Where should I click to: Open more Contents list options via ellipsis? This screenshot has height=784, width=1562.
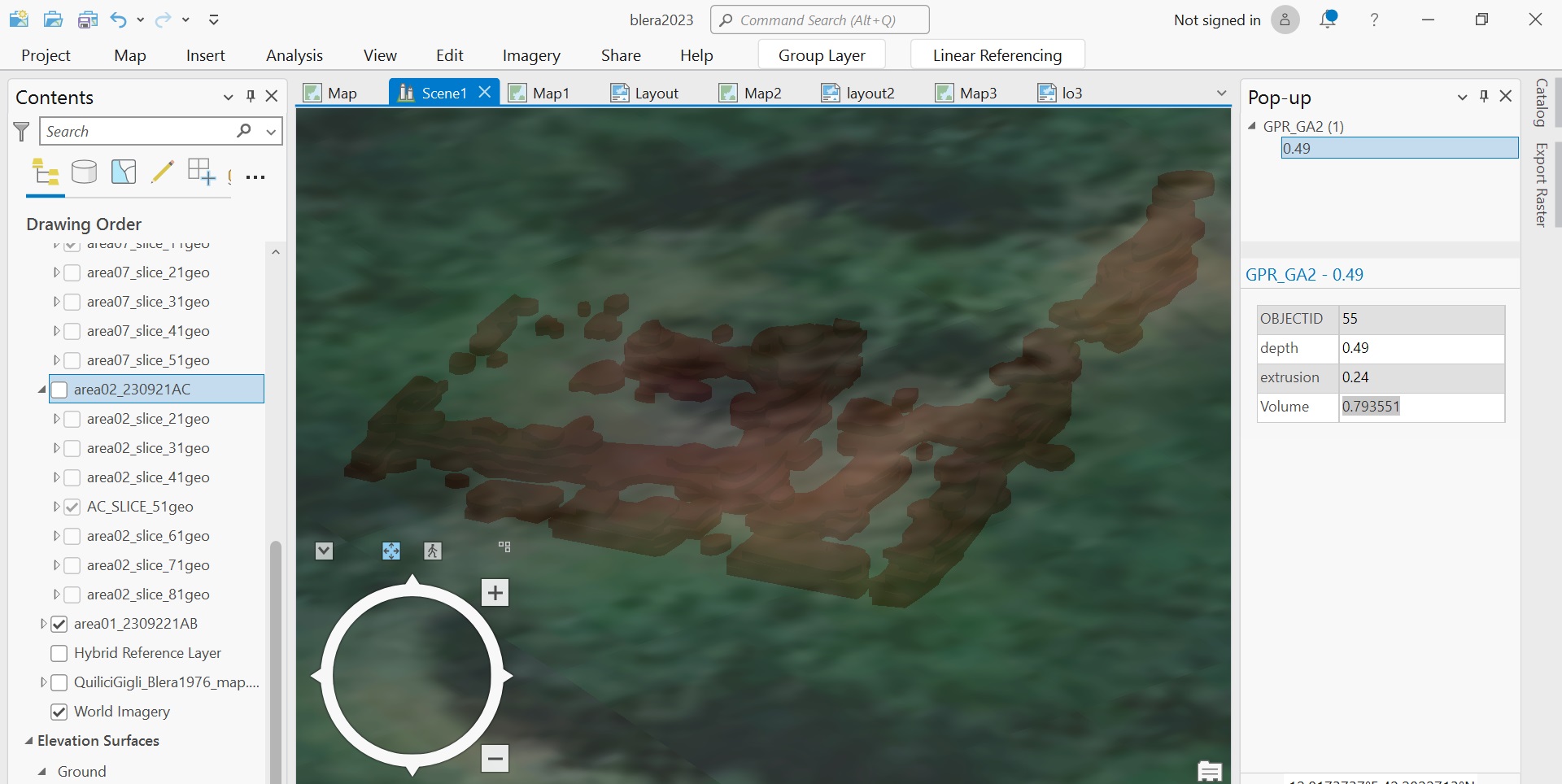(x=255, y=176)
